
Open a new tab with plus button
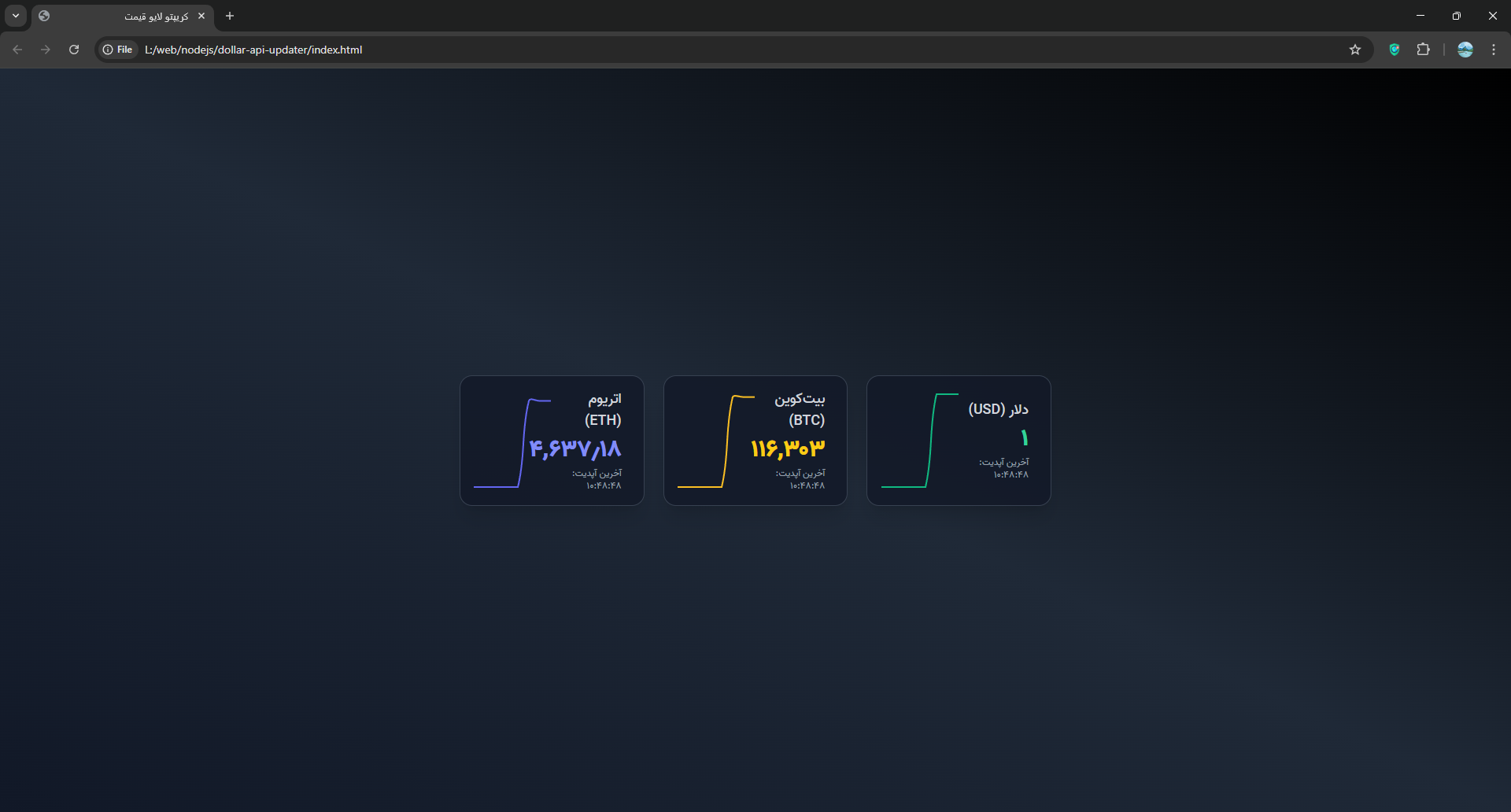click(x=230, y=16)
